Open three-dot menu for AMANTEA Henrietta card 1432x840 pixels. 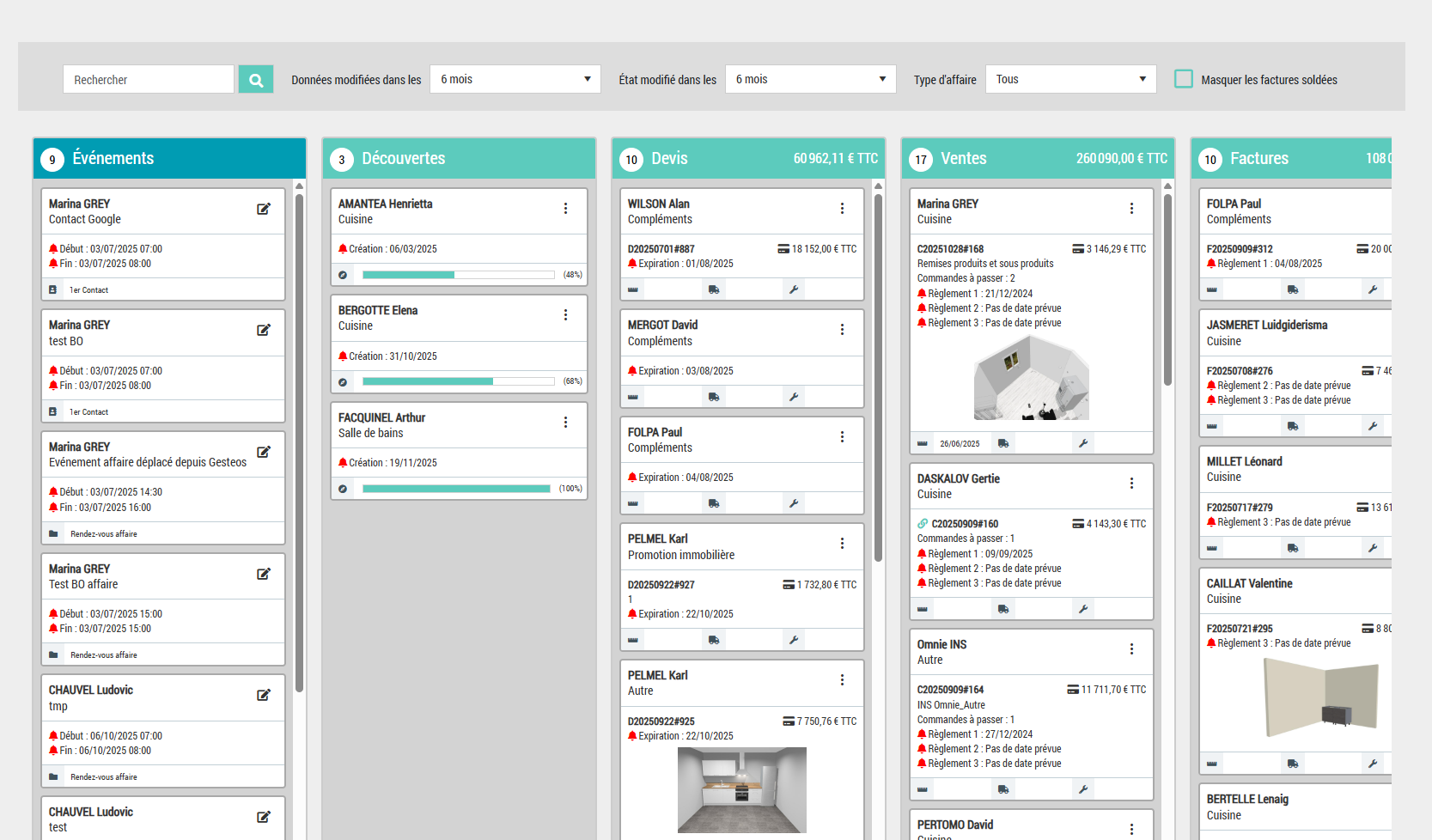565,209
